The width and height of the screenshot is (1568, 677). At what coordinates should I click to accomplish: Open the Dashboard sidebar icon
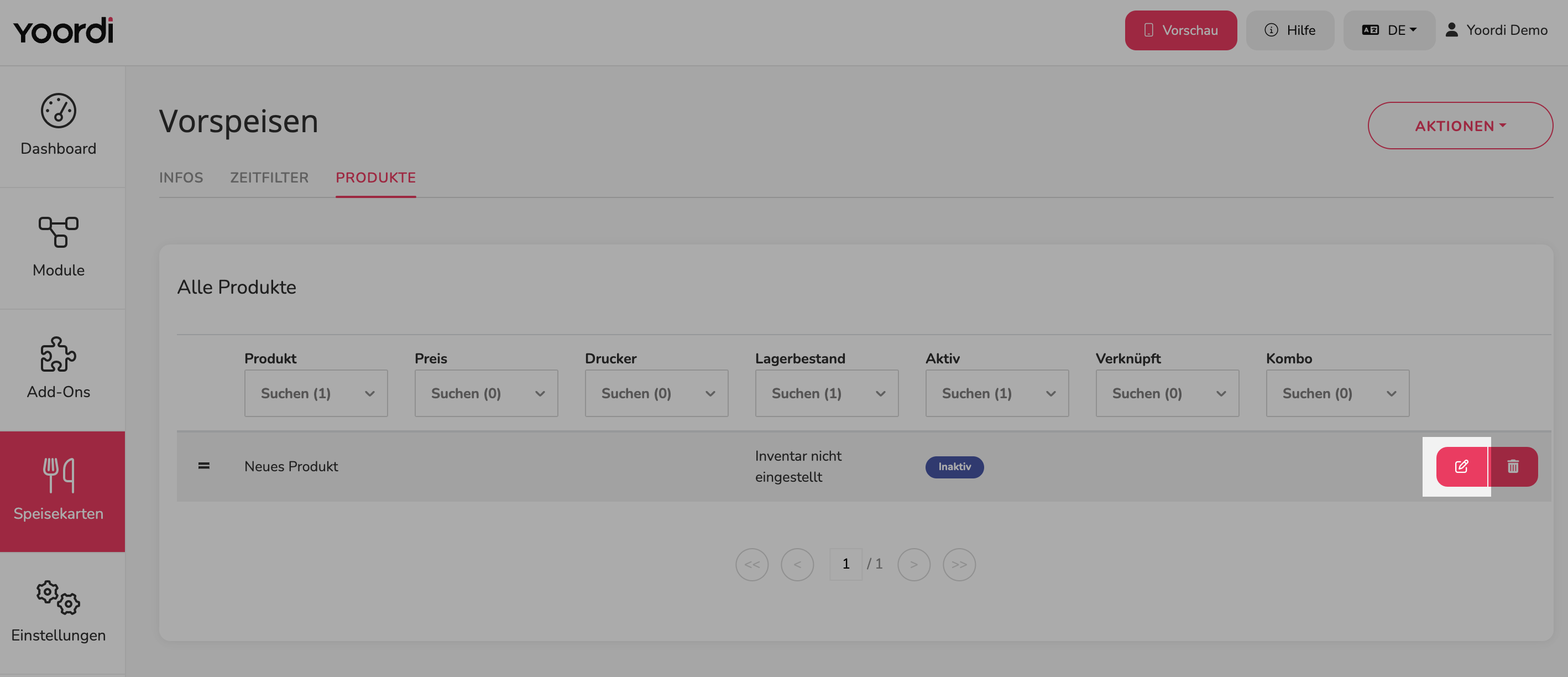click(59, 111)
